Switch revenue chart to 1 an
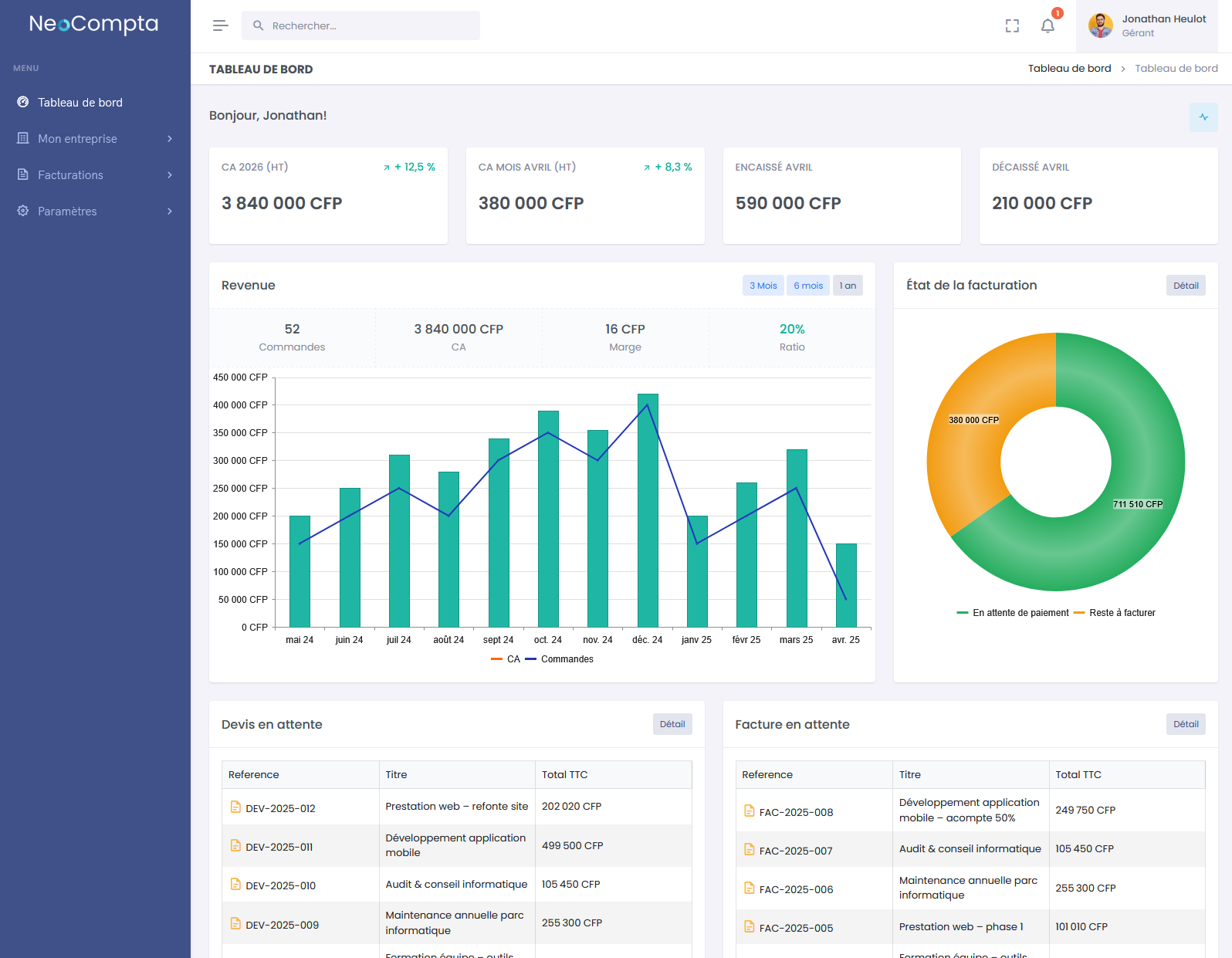The image size is (1232, 958). tap(848, 286)
